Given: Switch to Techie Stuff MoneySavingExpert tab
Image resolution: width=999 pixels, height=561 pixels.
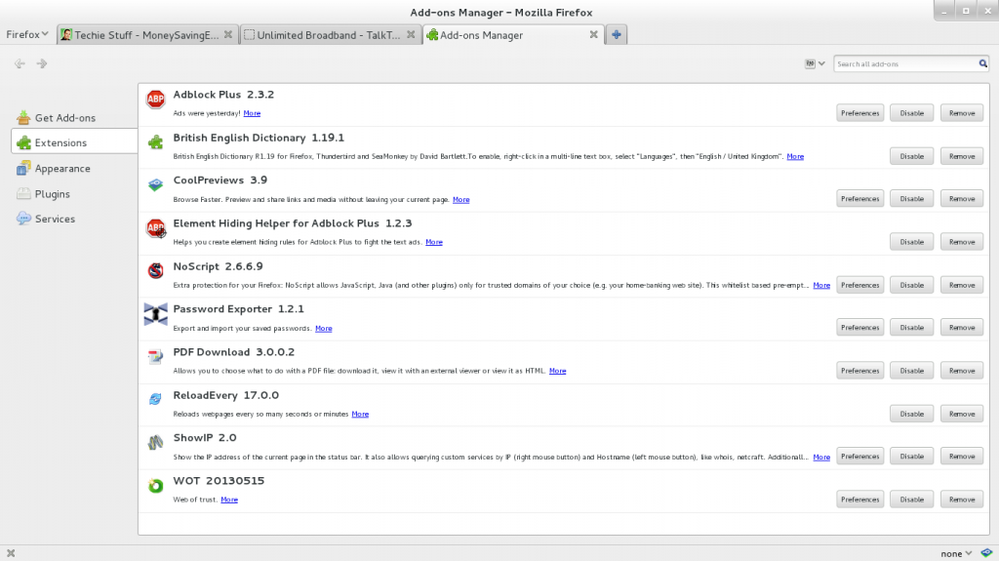Looking at the screenshot, I should pos(147,35).
